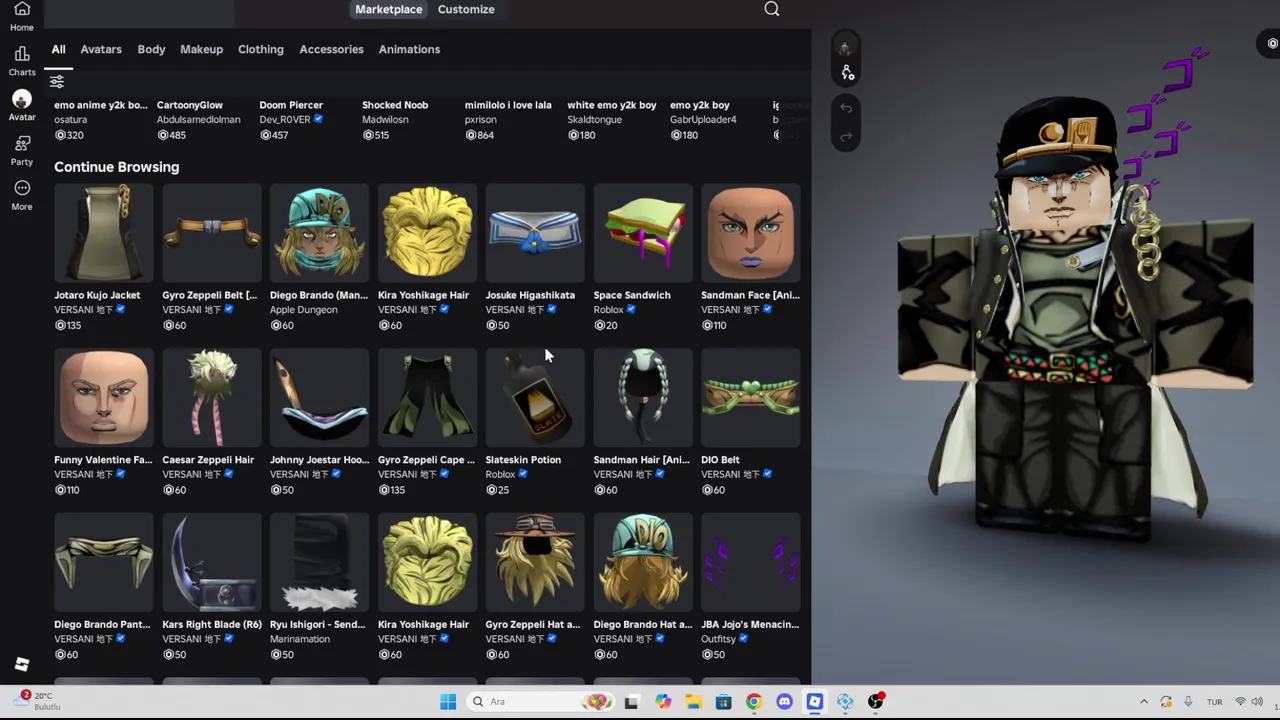The width and height of the screenshot is (1280, 720).
Task: Open File Explorer from the taskbar
Action: [693, 702]
